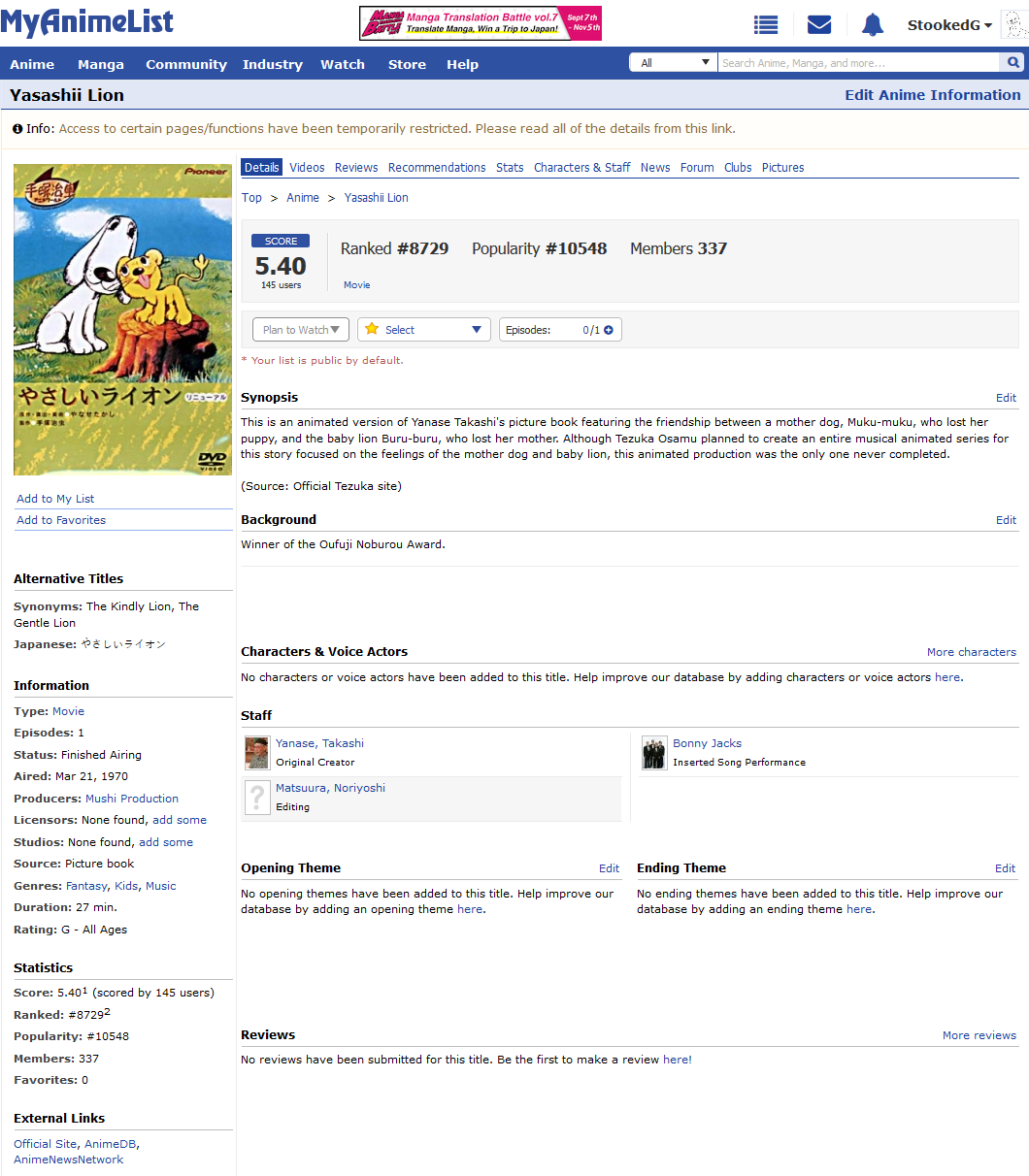Expand the StookedG user dropdown
This screenshot has height=1176, width=1029.
point(949,25)
